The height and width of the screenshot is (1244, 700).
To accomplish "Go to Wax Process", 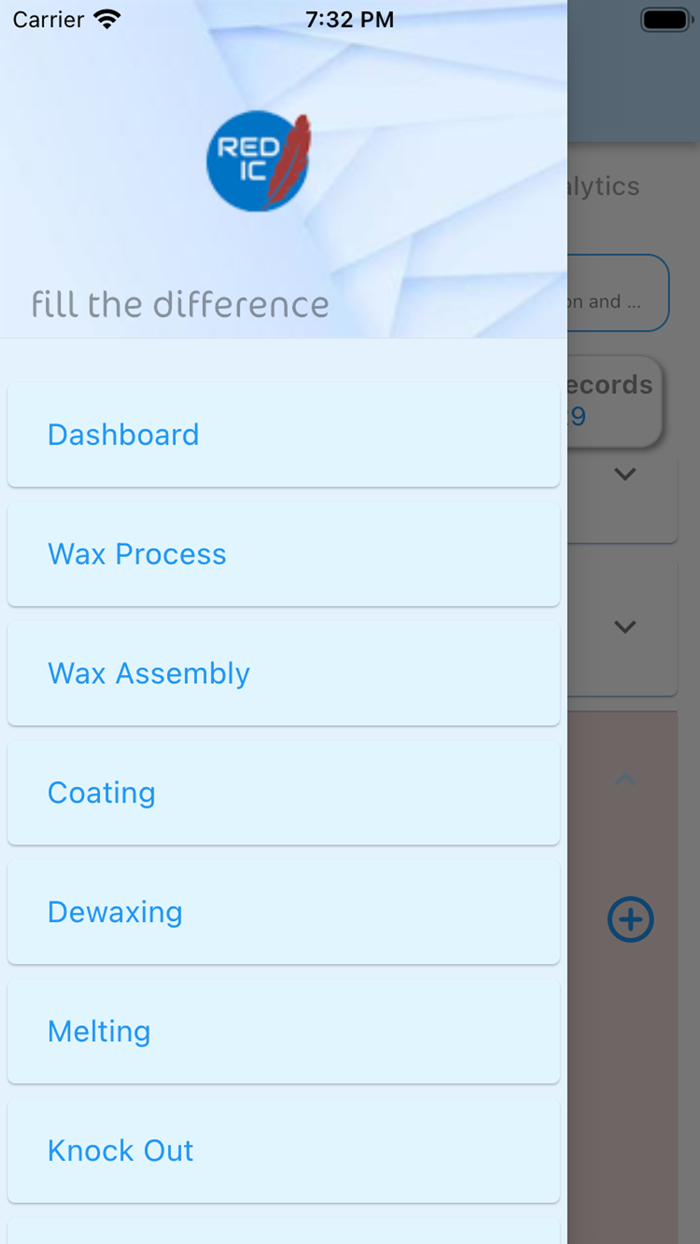I will click(283, 554).
